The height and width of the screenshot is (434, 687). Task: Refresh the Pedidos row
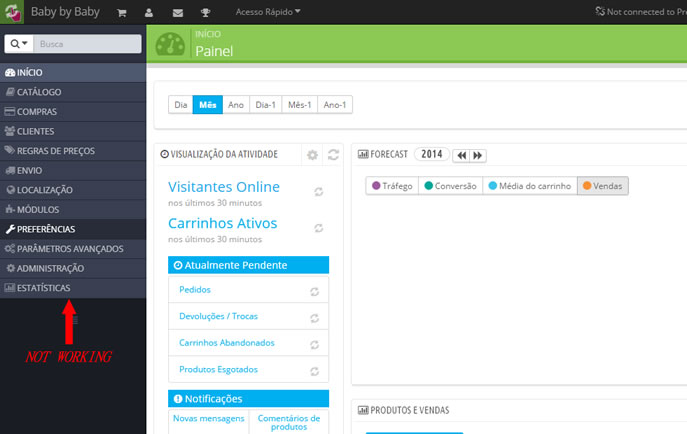click(315, 292)
